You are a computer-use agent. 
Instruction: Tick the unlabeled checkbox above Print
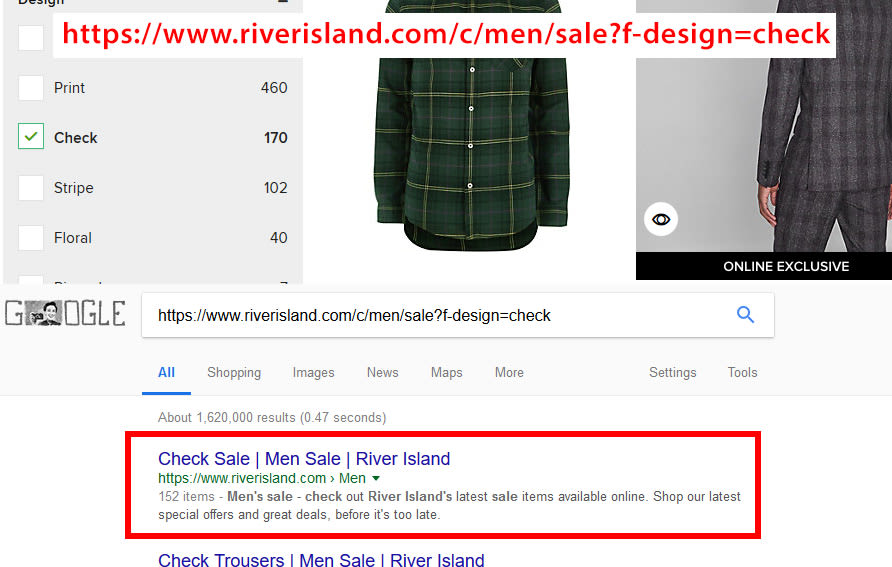[31, 38]
